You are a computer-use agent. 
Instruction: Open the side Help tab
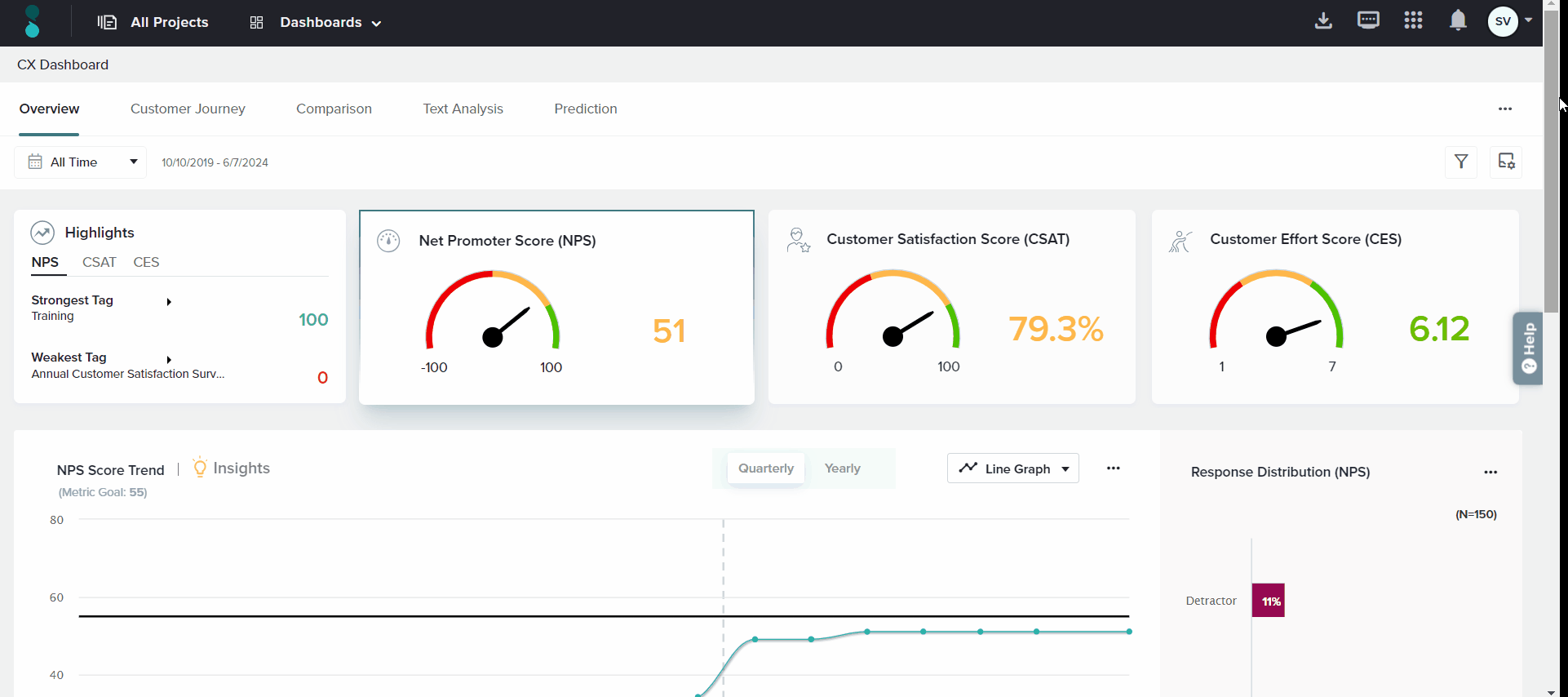point(1528,348)
